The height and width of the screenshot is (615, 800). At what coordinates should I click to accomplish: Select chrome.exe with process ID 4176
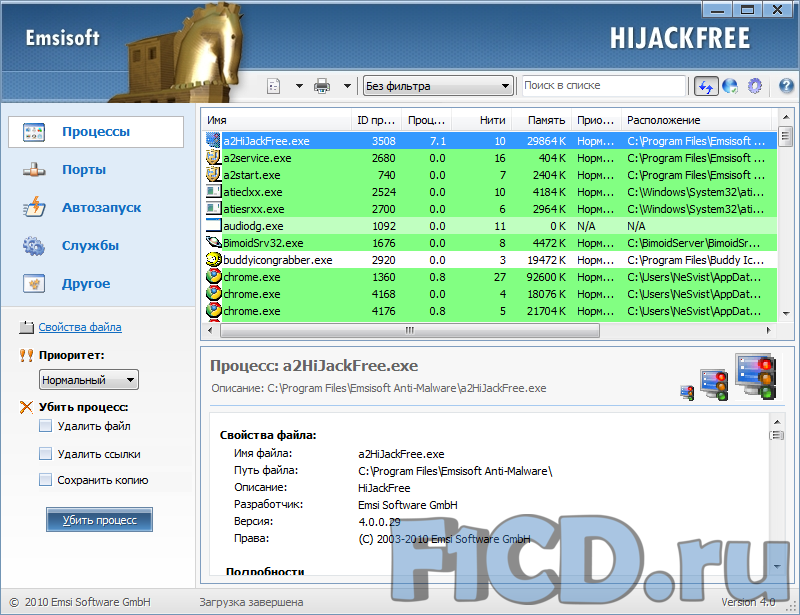tap(491, 311)
